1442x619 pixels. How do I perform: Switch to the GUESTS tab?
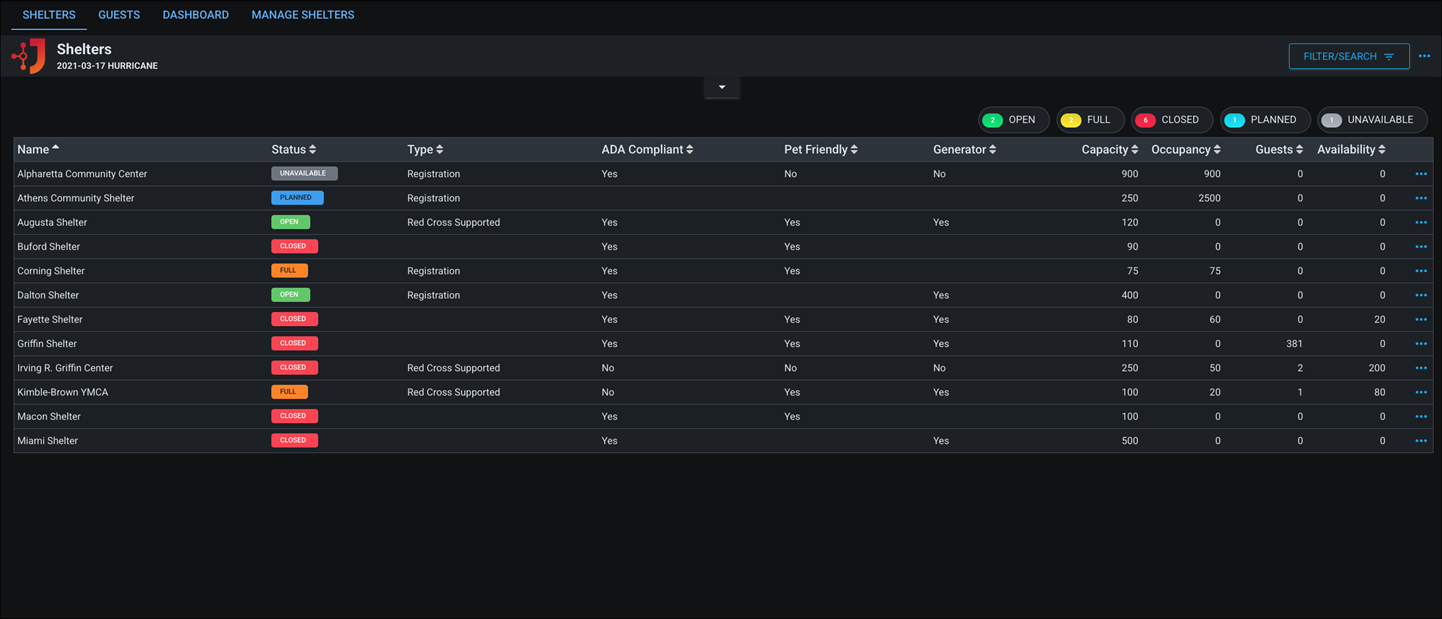click(119, 14)
